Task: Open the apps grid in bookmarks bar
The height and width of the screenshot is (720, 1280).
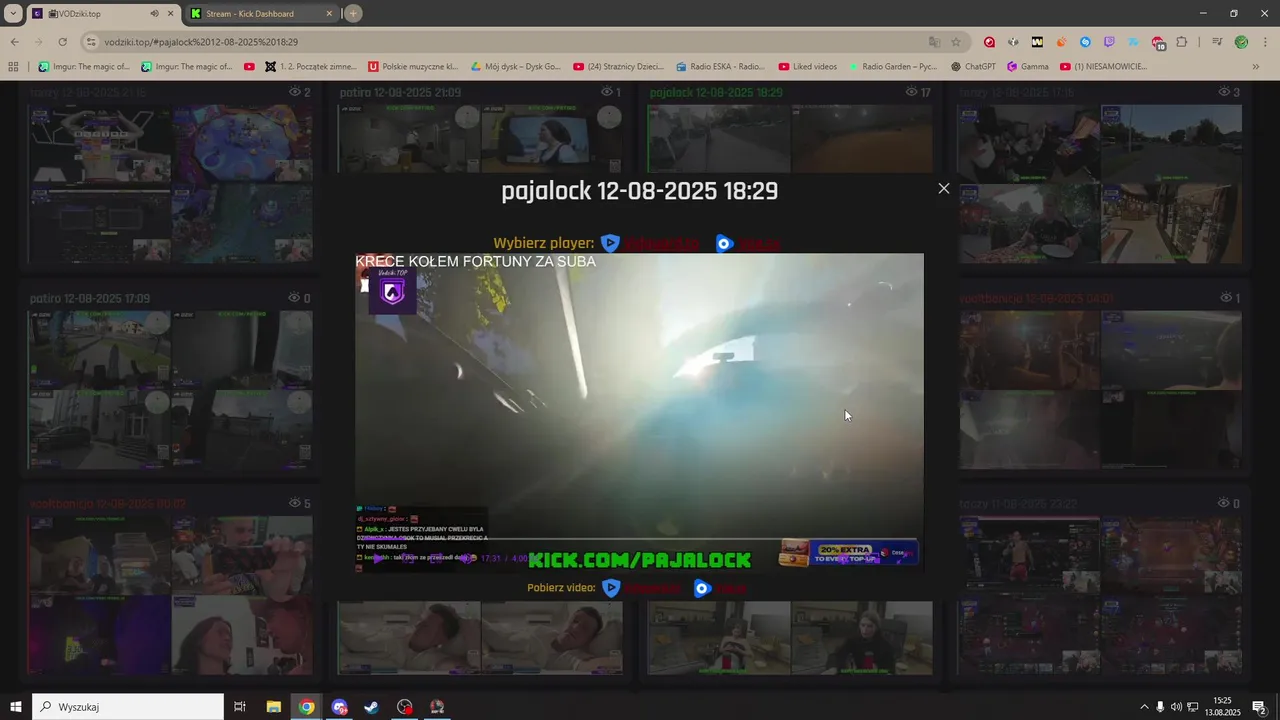Action: point(13,67)
